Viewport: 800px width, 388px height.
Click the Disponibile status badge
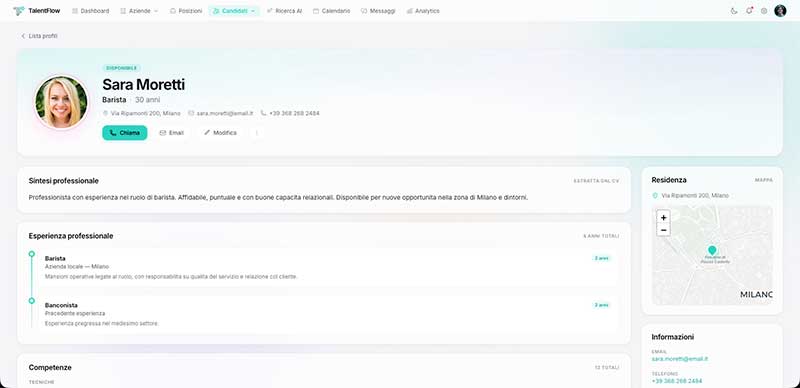121,68
